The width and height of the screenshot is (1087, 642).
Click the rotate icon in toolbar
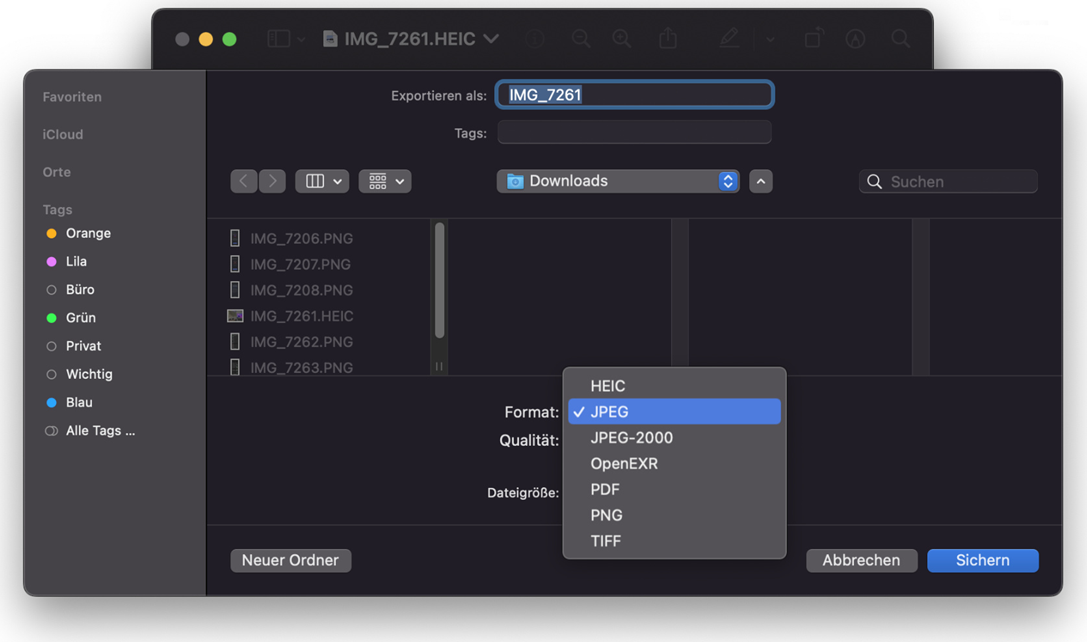coord(813,39)
